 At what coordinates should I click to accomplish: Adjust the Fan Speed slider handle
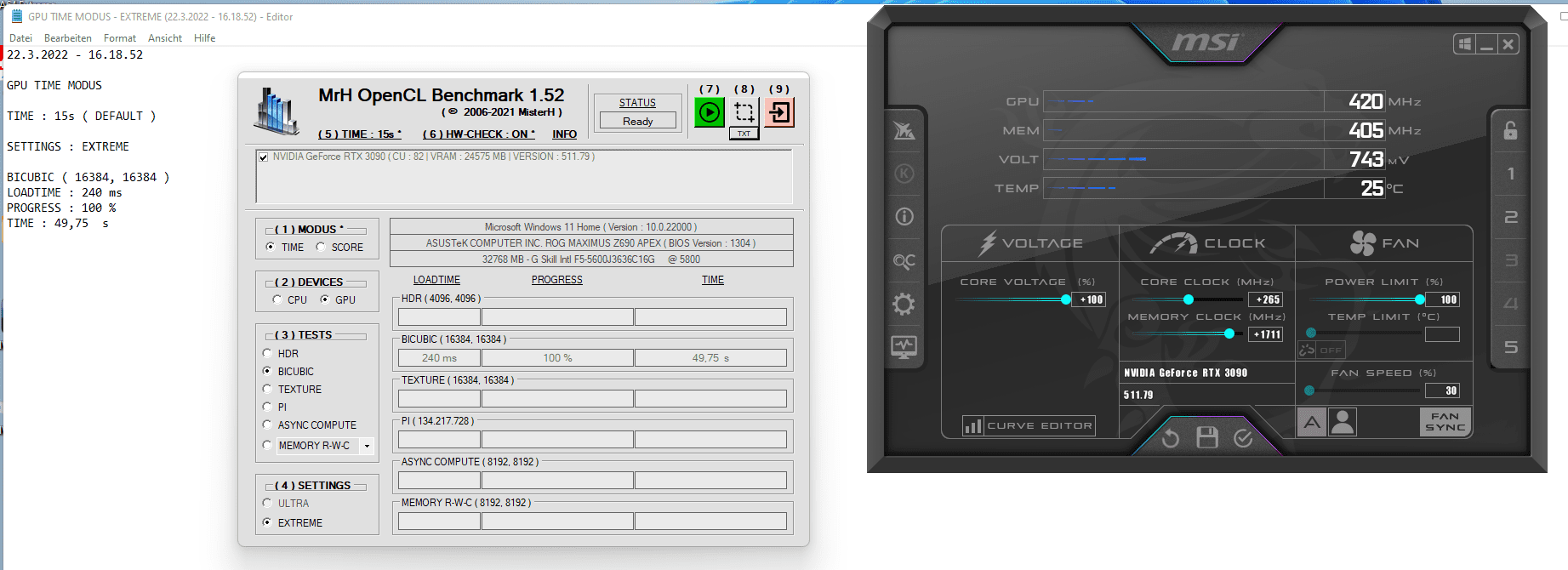tap(1309, 390)
